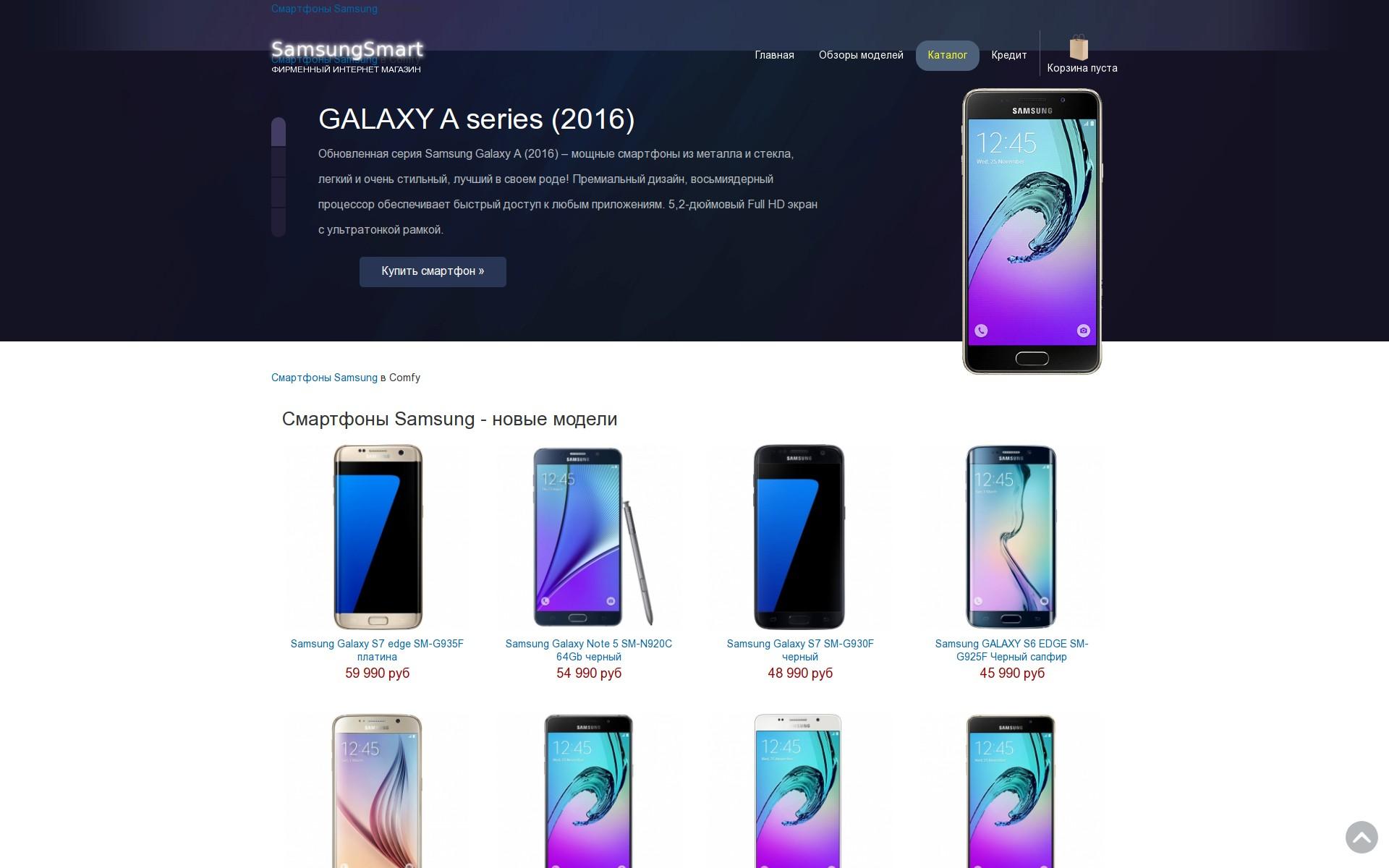Viewport: 1389px width, 868px height.
Task: Click the Galaxy Note 5 phone image
Action: tap(592, 537)
